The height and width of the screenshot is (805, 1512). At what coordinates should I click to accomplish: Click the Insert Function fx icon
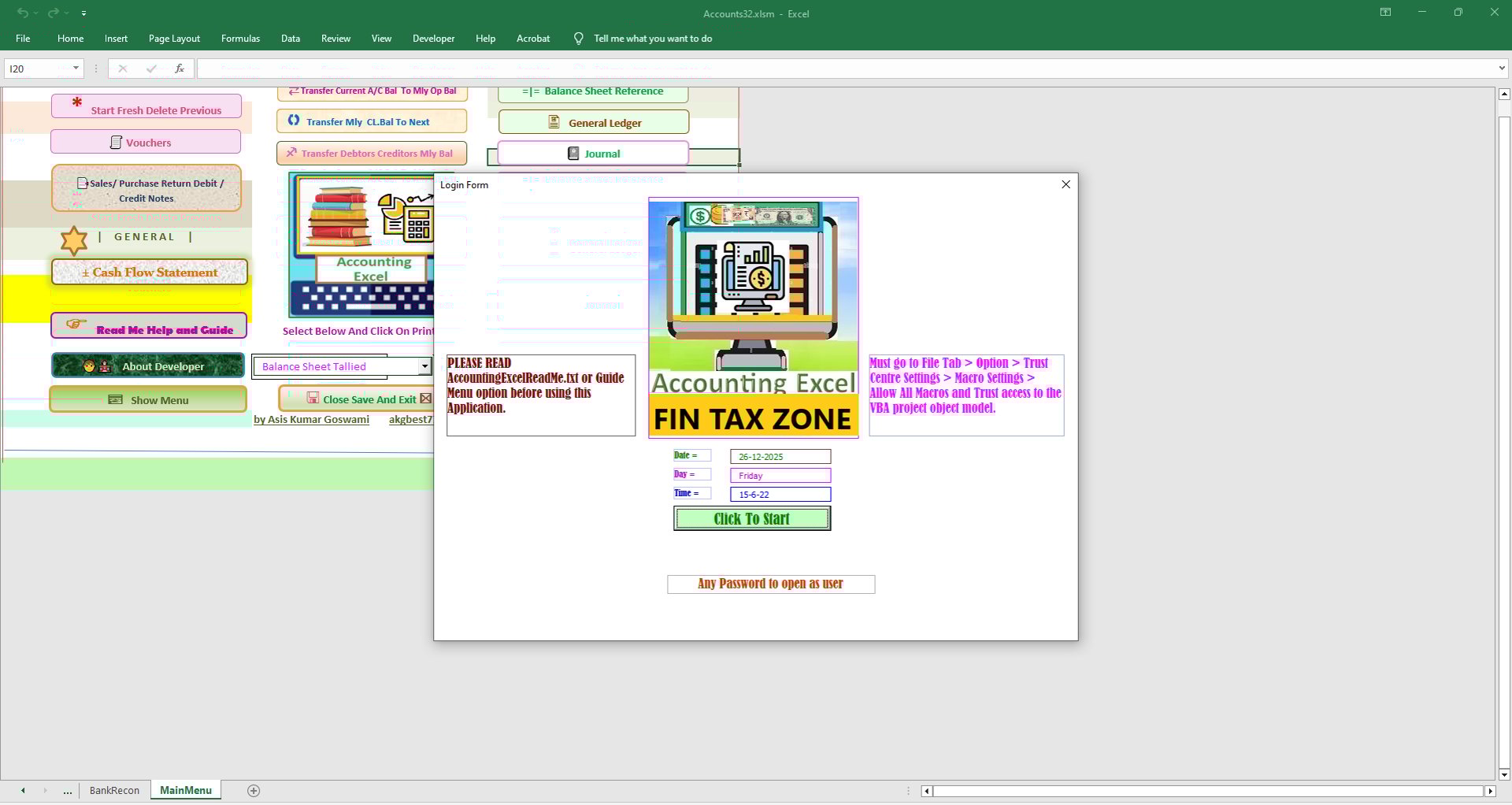tap(180, 69)
